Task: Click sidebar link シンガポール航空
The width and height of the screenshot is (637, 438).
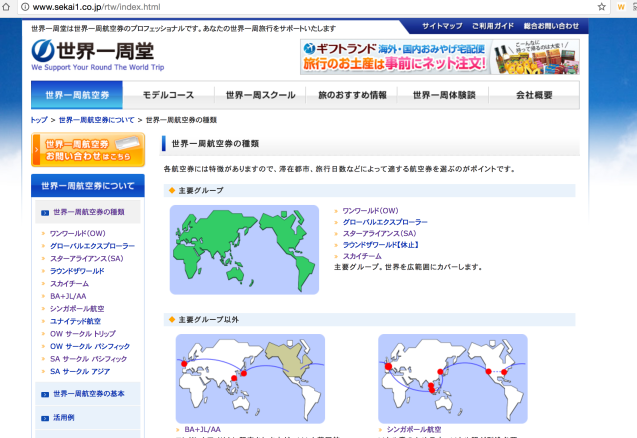Action: click(77, 309)
